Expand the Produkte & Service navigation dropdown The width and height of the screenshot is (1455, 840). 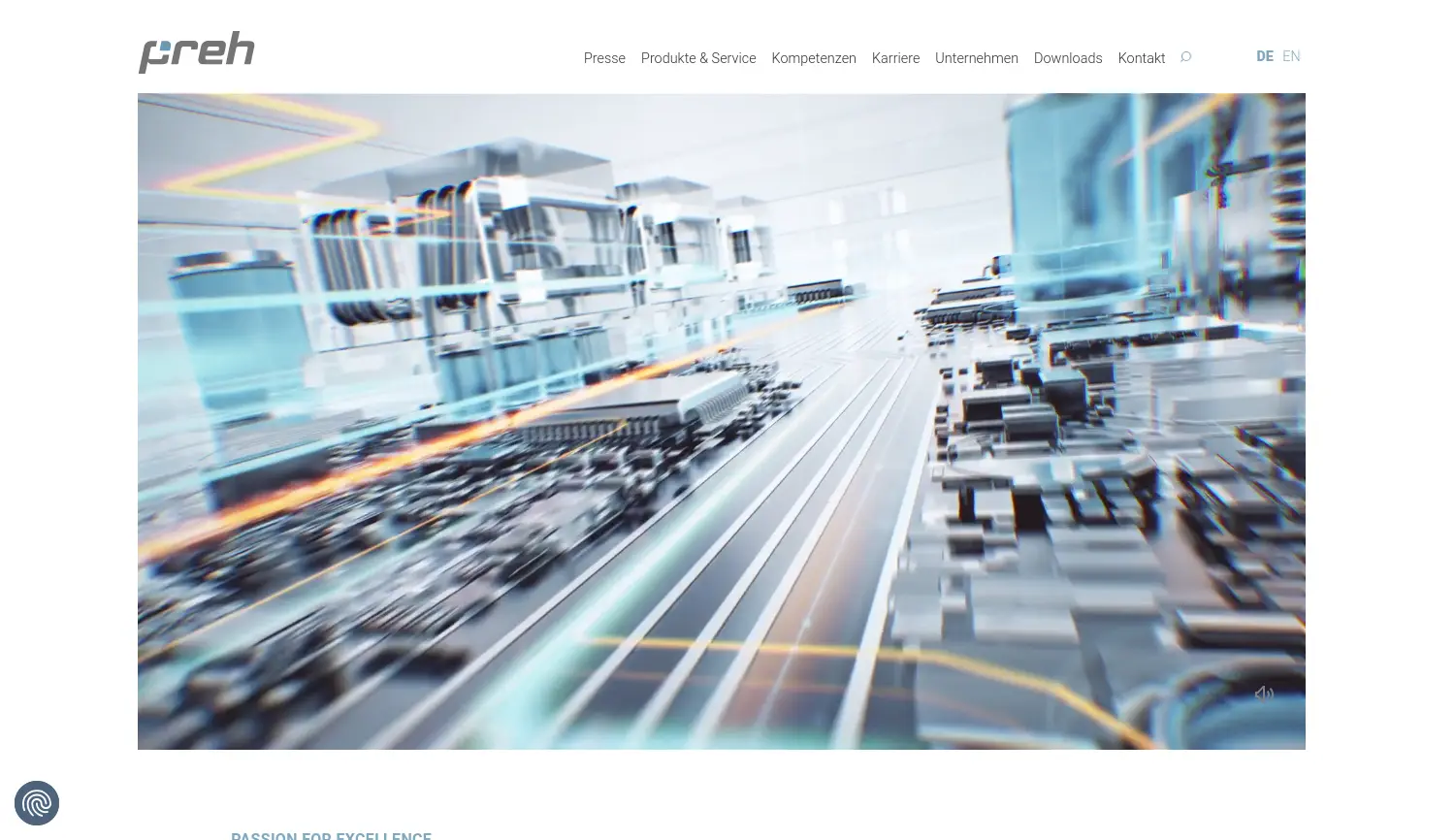(x=697, y=58)
